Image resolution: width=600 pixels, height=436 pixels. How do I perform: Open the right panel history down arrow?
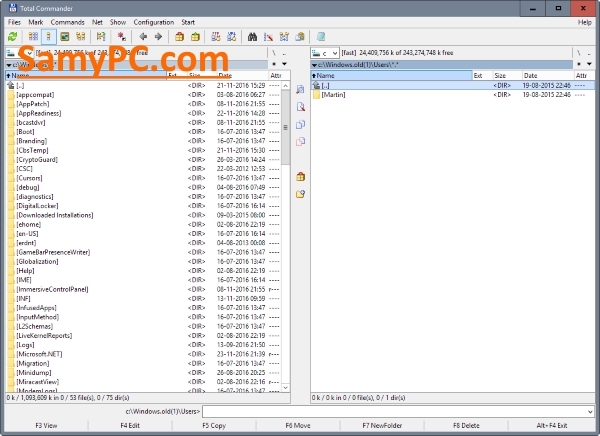tap(589, 64)
